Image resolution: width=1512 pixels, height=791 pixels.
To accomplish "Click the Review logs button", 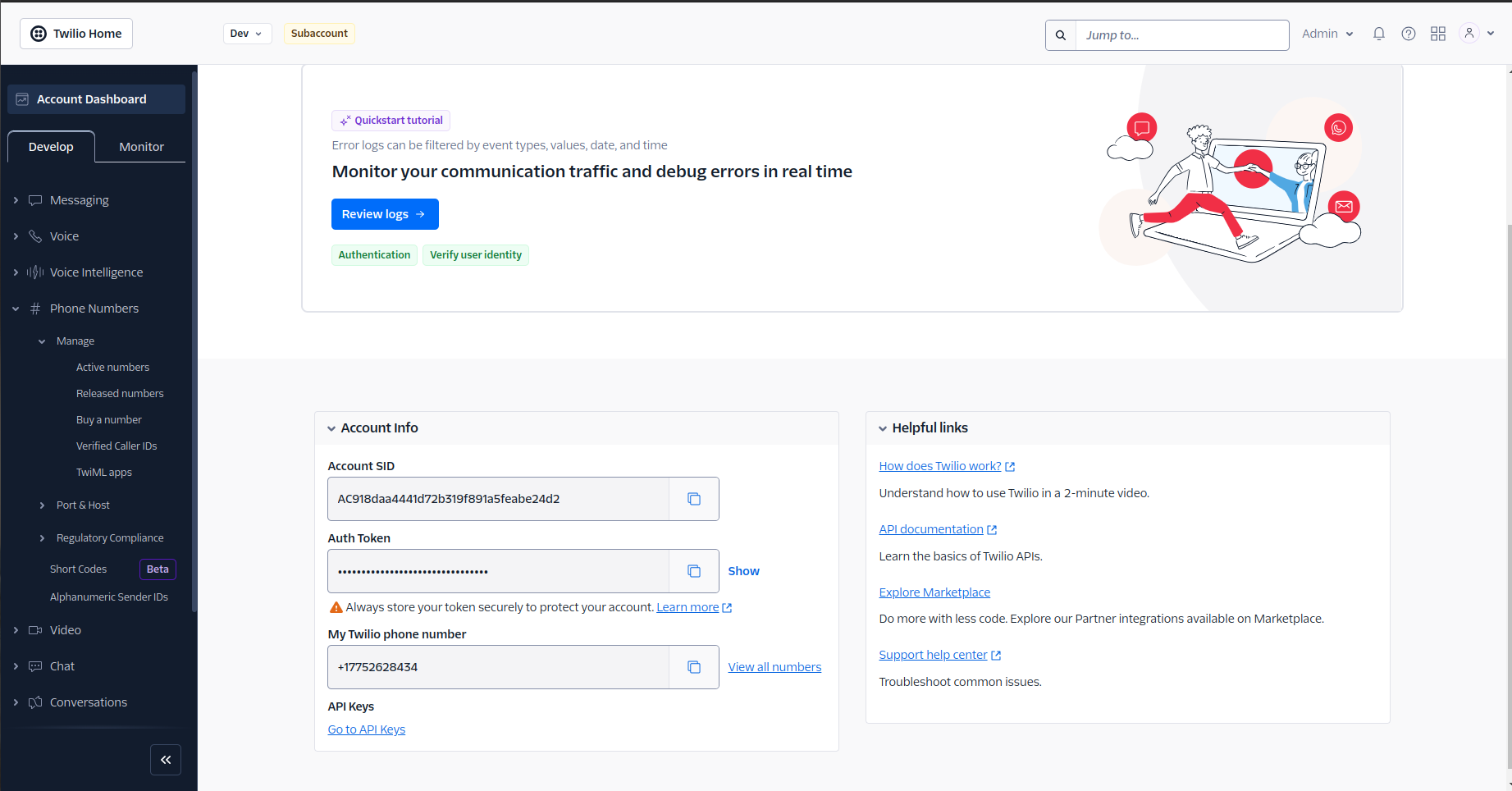I will [x=385, y=214].
